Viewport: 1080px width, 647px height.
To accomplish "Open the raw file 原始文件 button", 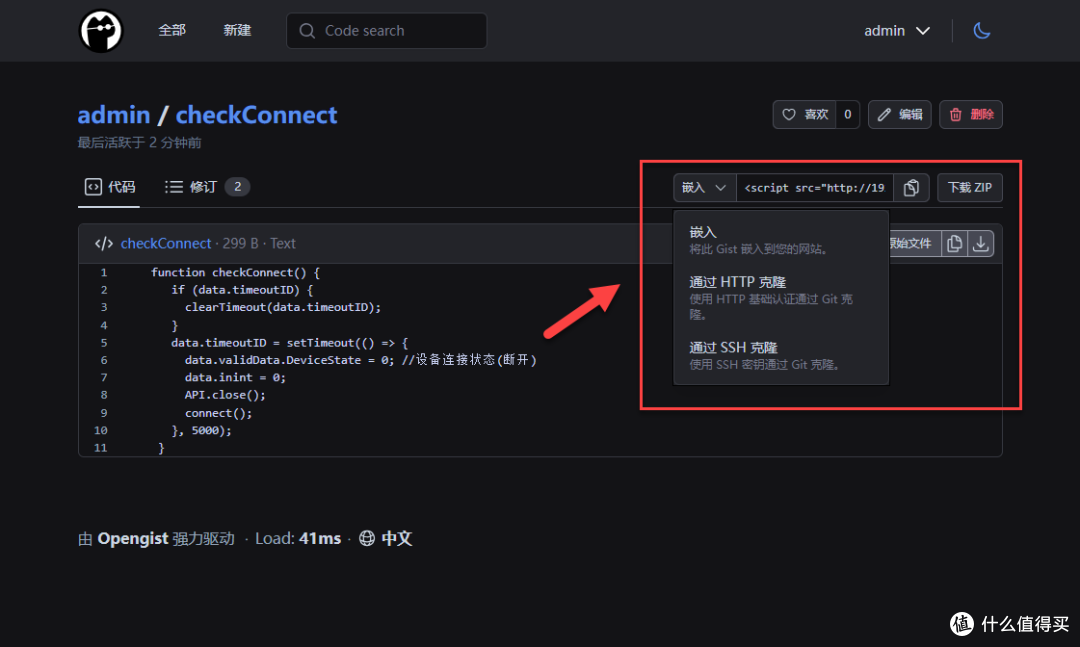I will click(x=913, y=243).
